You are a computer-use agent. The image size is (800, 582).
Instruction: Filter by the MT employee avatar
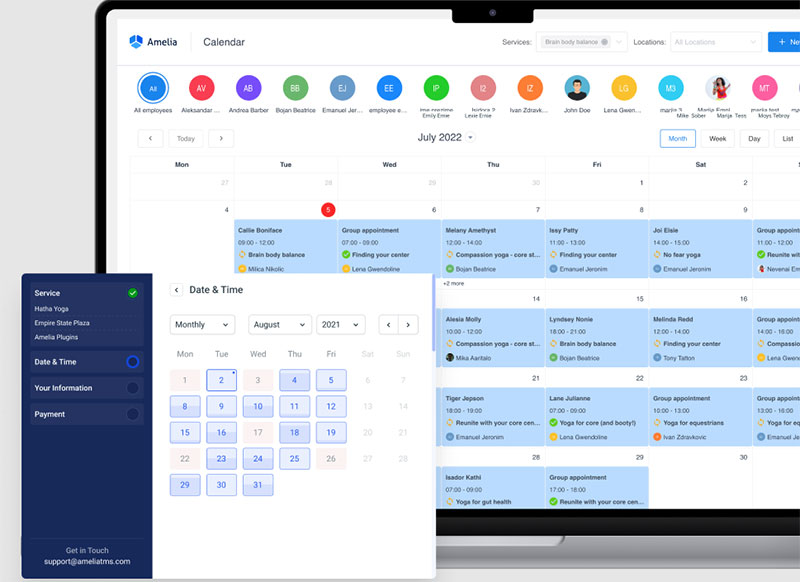point(764,88)
